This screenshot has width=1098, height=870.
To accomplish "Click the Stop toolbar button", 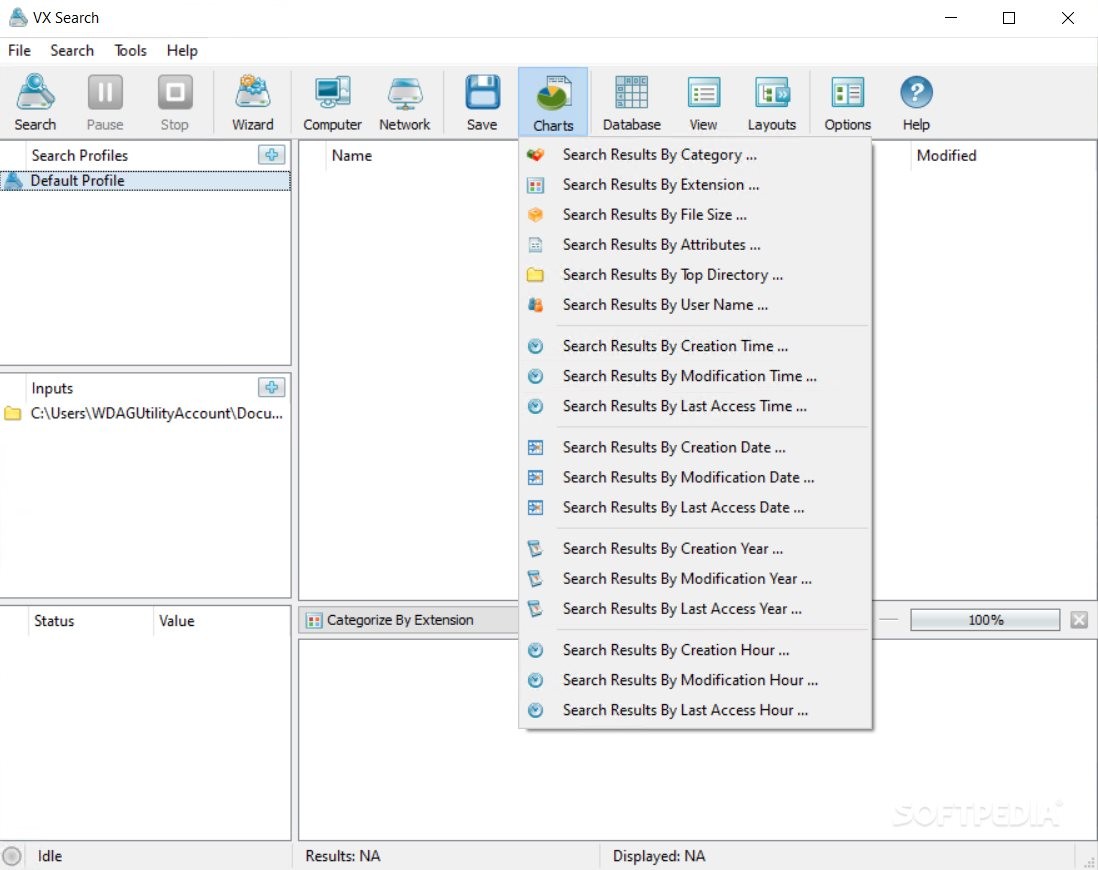I will pos(174,102).
